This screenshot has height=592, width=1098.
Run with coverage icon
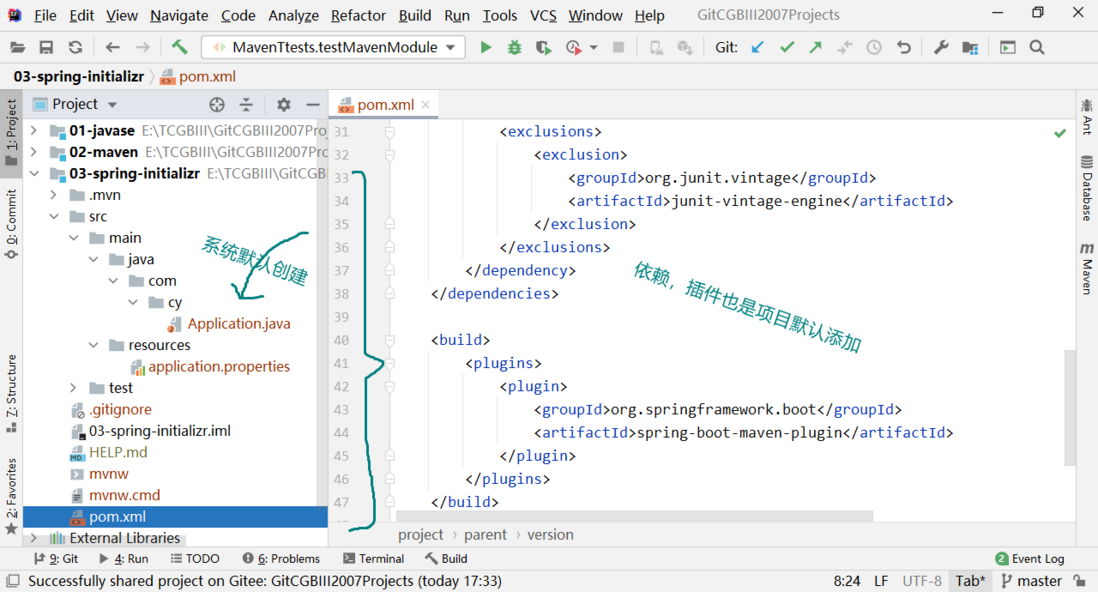click(x=543, y=48)
